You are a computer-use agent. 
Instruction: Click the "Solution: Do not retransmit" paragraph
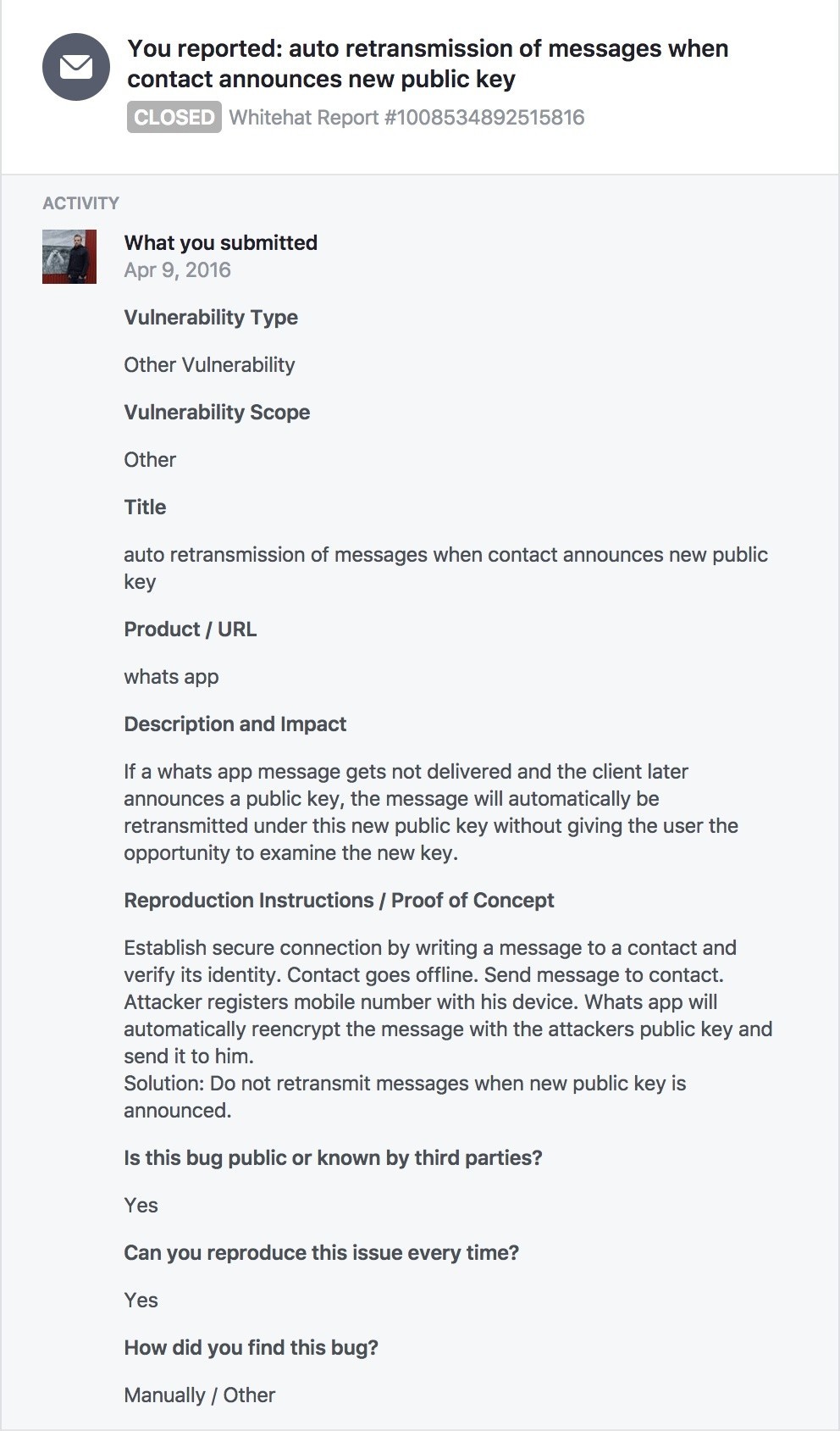point(405,1083)
